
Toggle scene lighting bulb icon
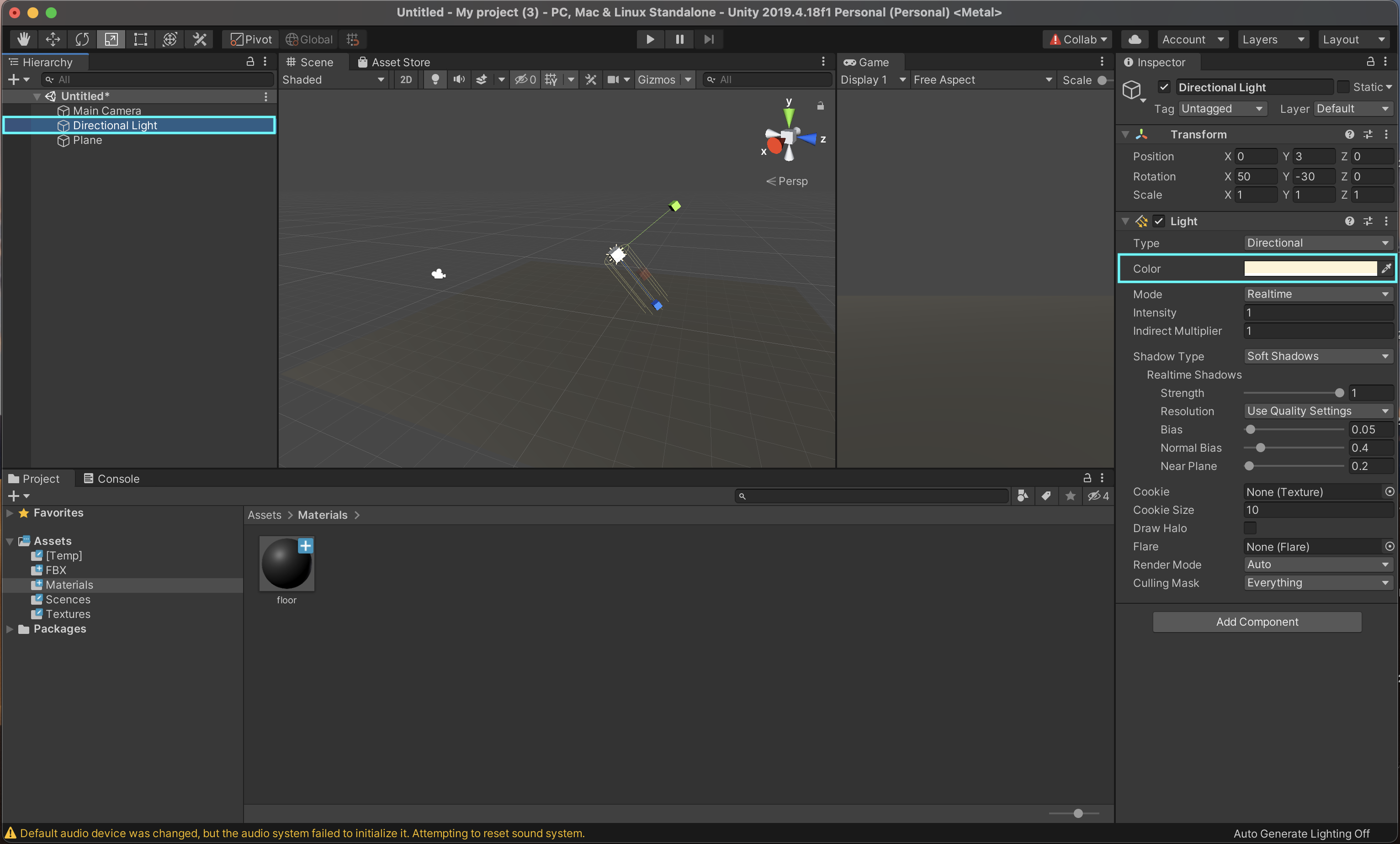pyautogui.click(x=435, y=79)
